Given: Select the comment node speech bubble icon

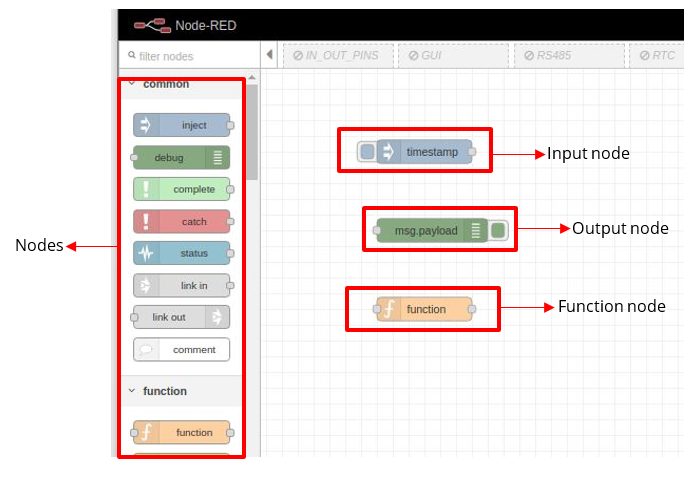Looking at the screenshot, I should click(x=145, y=350).
